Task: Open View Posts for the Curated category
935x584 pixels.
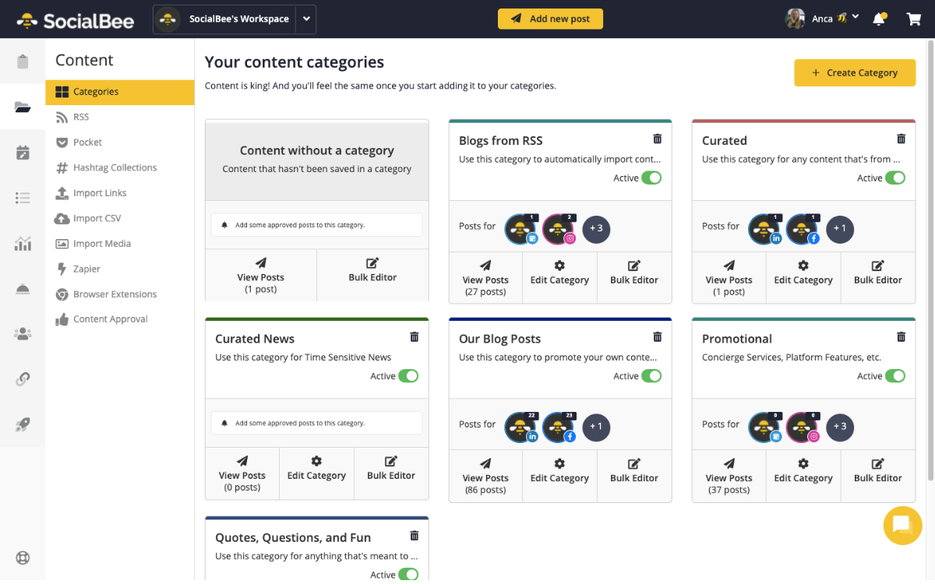Action: coord(729,279)
